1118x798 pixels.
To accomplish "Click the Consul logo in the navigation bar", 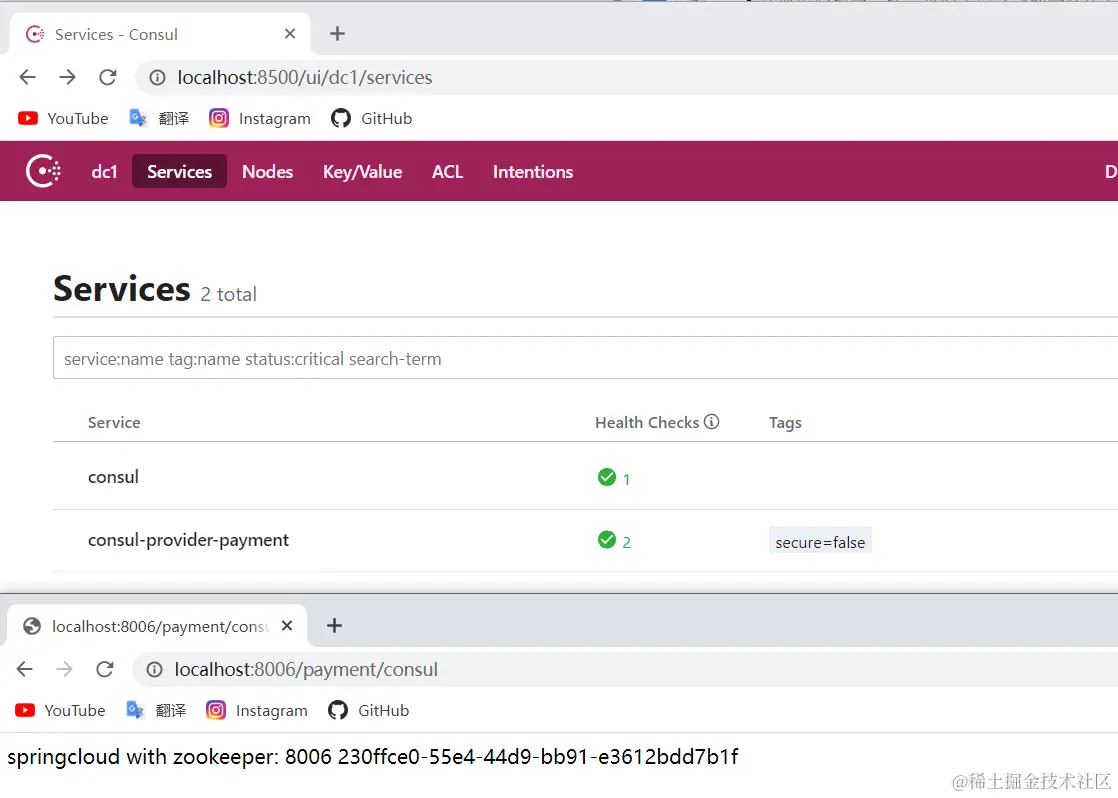I will click(x=43, y=171).
